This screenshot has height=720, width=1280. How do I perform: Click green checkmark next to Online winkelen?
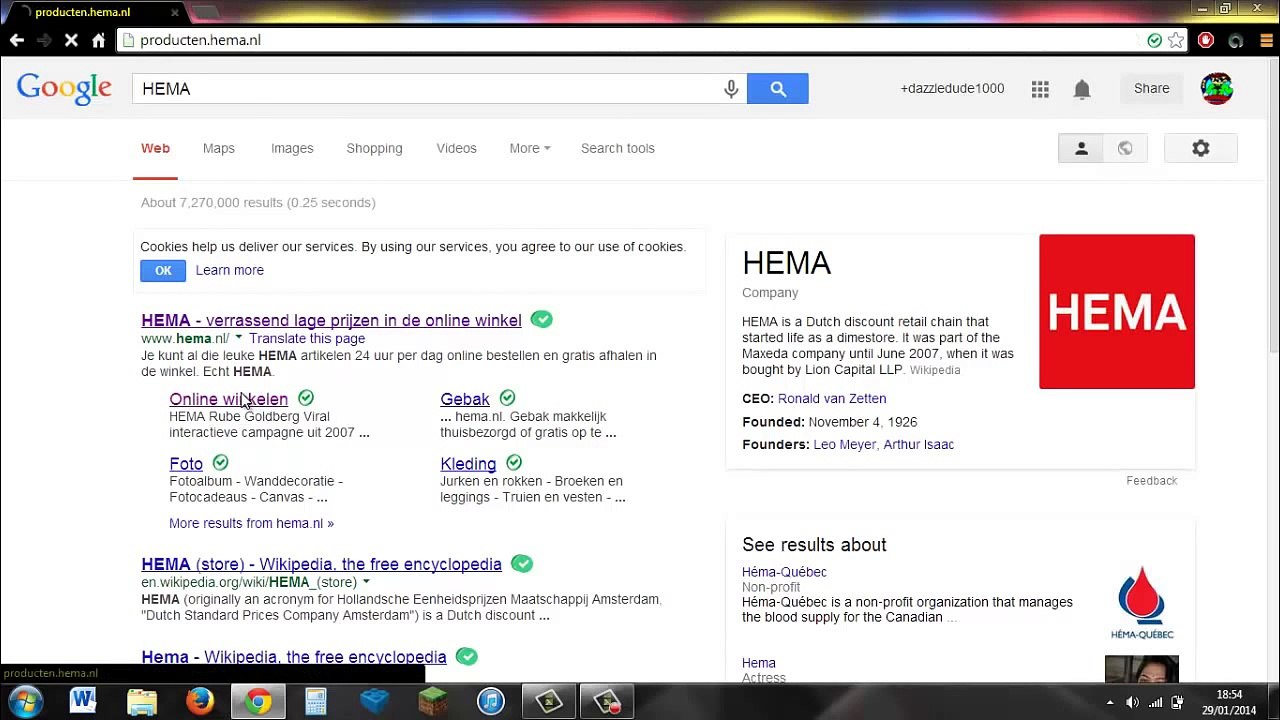click(306, 398)
